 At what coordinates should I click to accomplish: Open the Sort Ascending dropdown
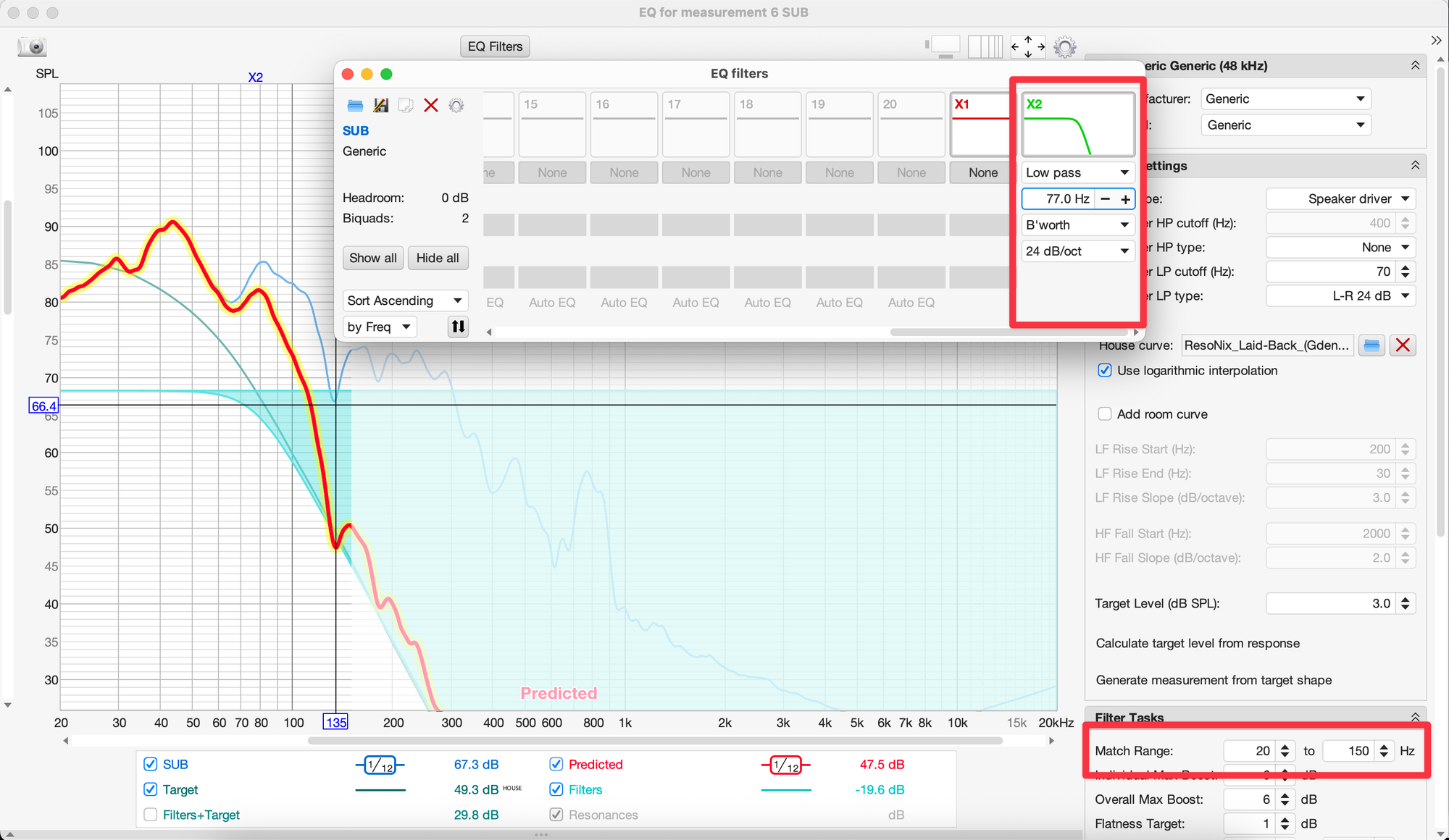404,301
